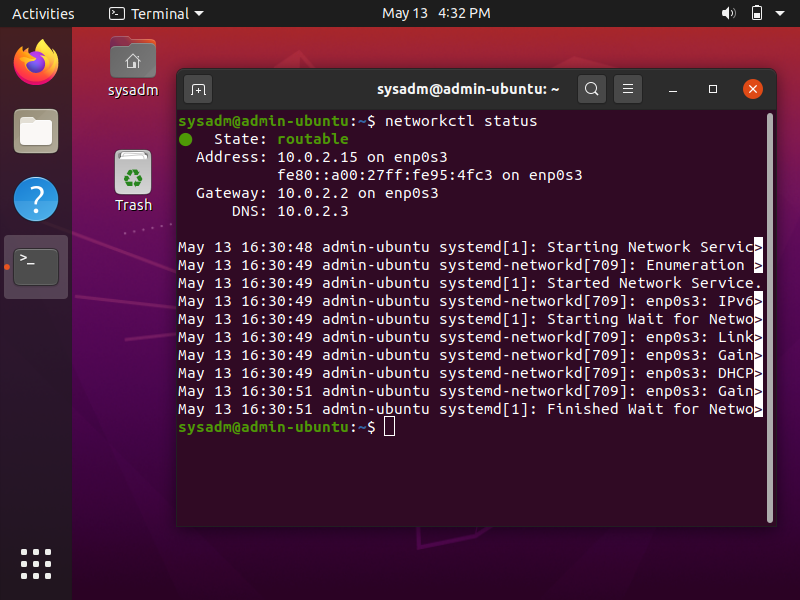Launch Firefox from the dock
The height and width of the screenshot is (600, 800).
click(x=36, y=63)
